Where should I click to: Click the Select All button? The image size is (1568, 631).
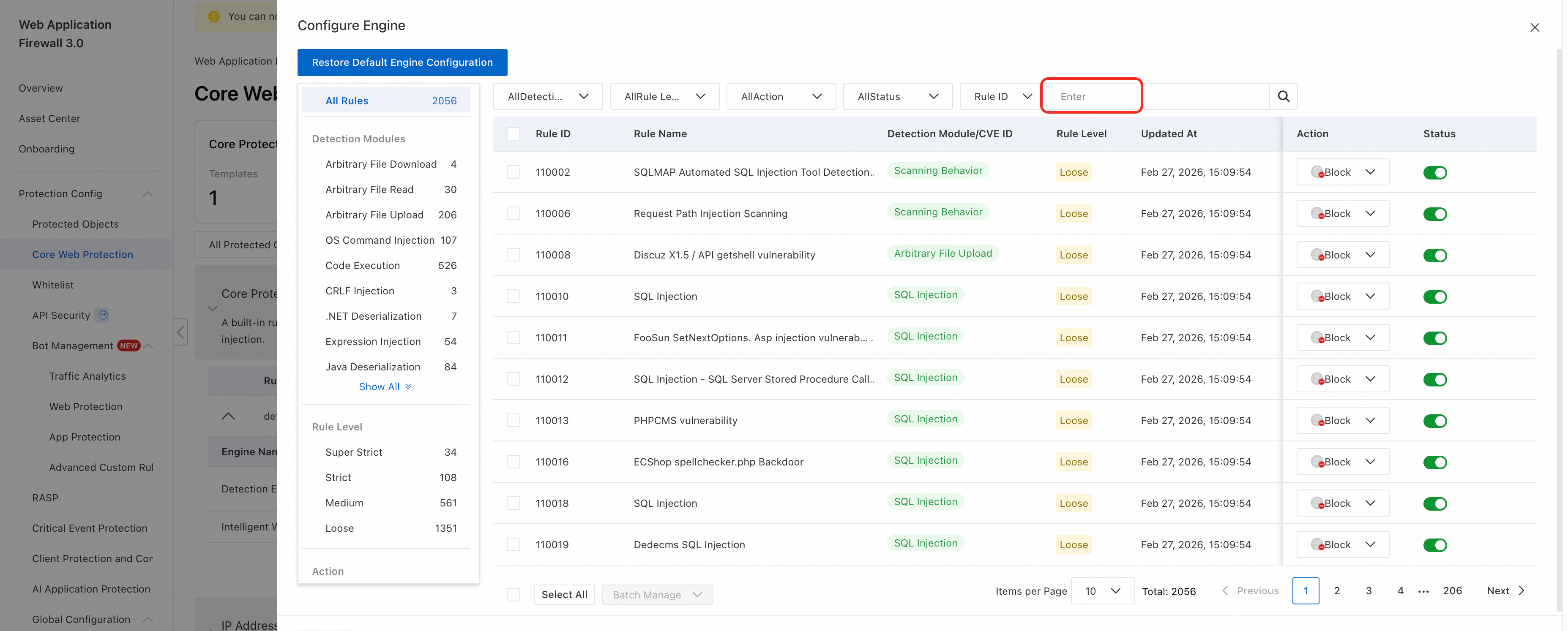point(564,595)
